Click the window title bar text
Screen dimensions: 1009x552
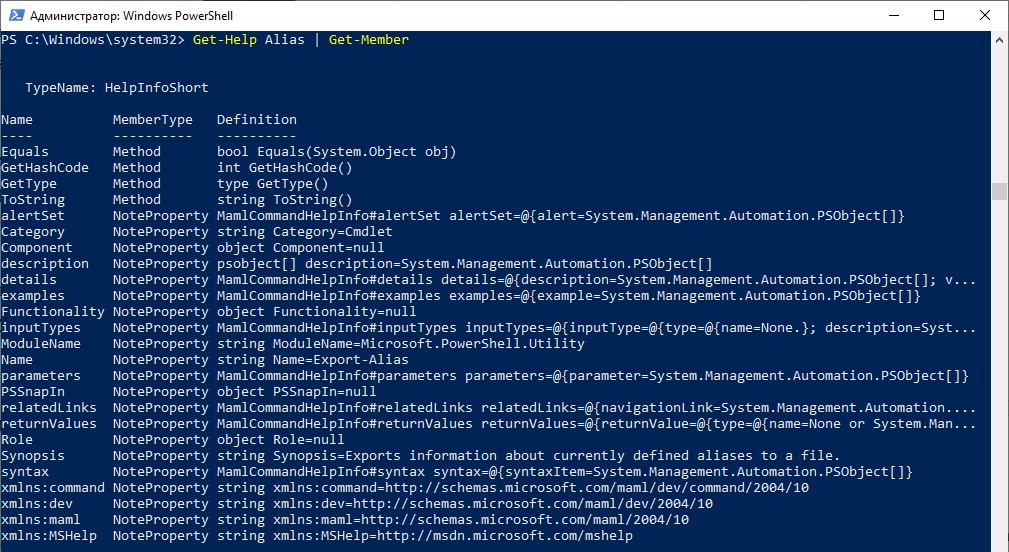[x=131, y=15]
